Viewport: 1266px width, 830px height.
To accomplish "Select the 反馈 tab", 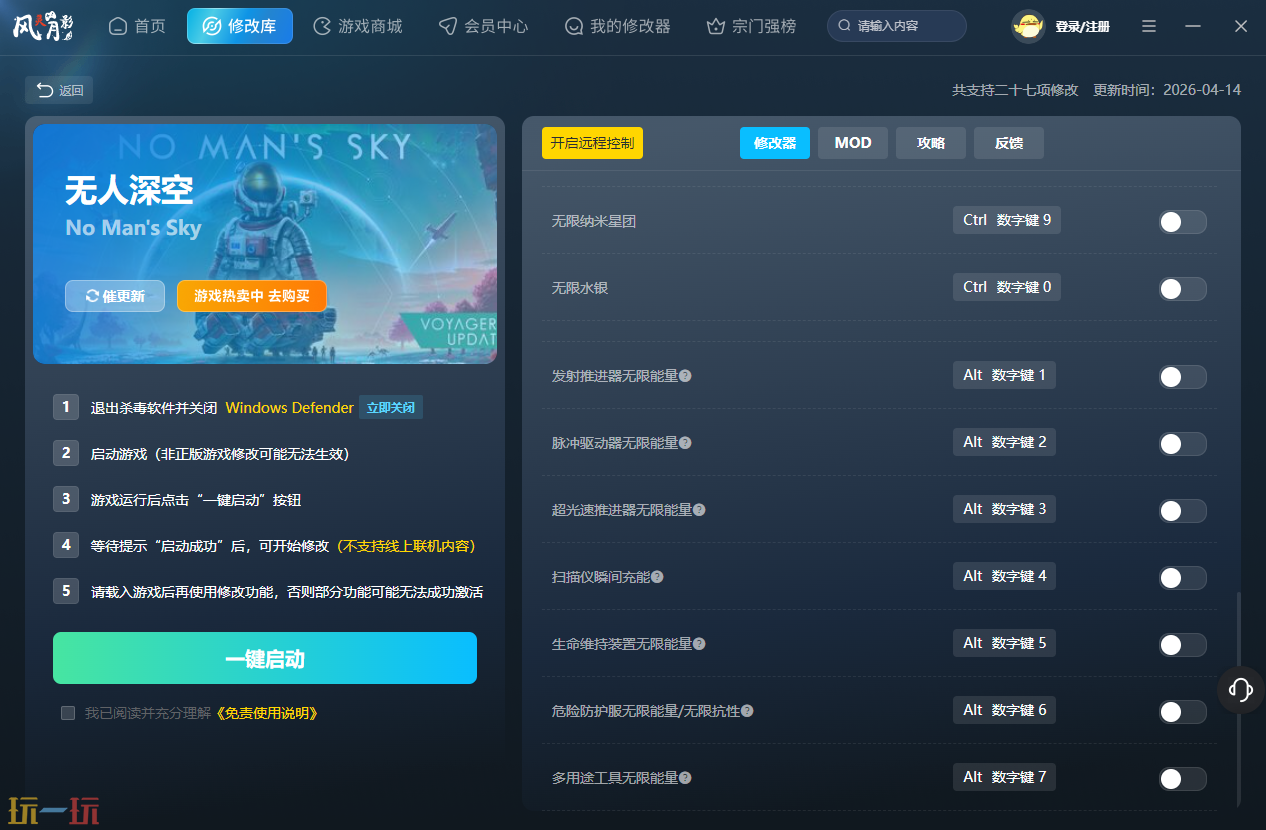I will click(1009, 143).
